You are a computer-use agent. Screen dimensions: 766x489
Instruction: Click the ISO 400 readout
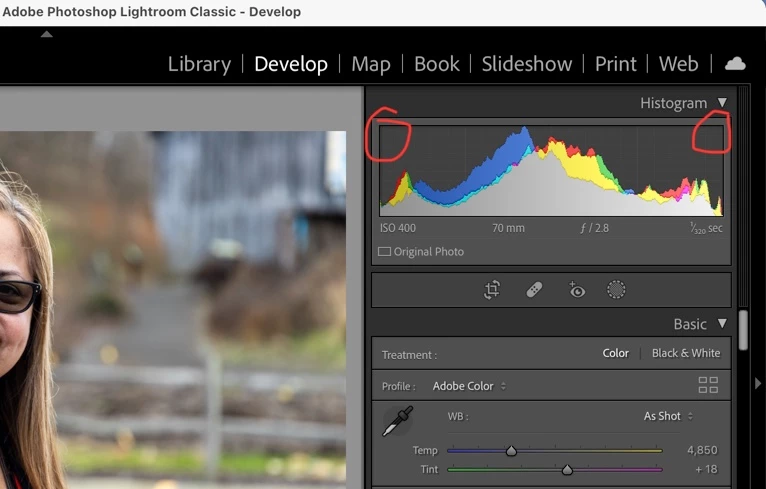pyautogui.click(x=398, y=228)
